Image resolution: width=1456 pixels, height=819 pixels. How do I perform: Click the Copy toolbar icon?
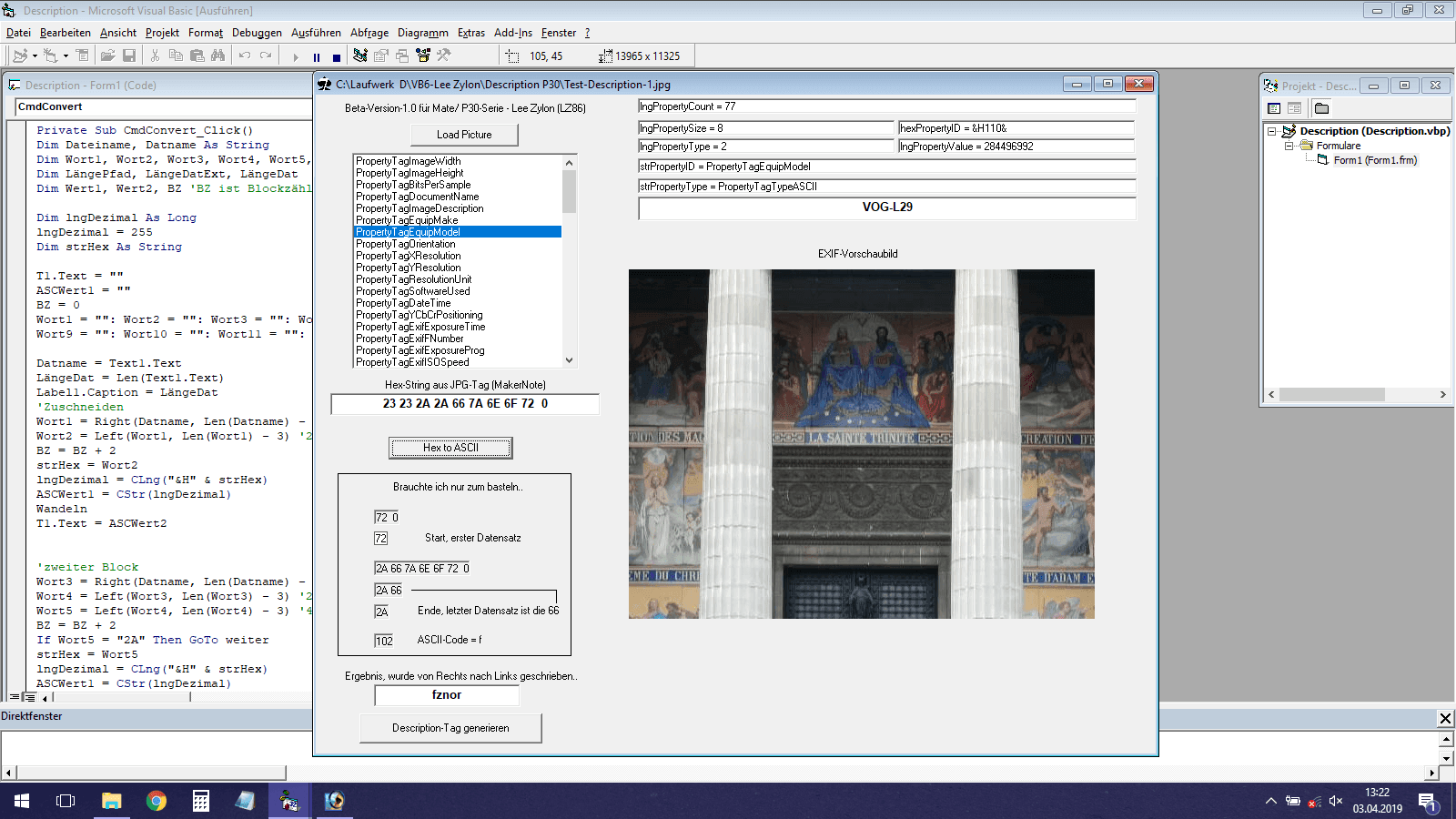point(176,56)
